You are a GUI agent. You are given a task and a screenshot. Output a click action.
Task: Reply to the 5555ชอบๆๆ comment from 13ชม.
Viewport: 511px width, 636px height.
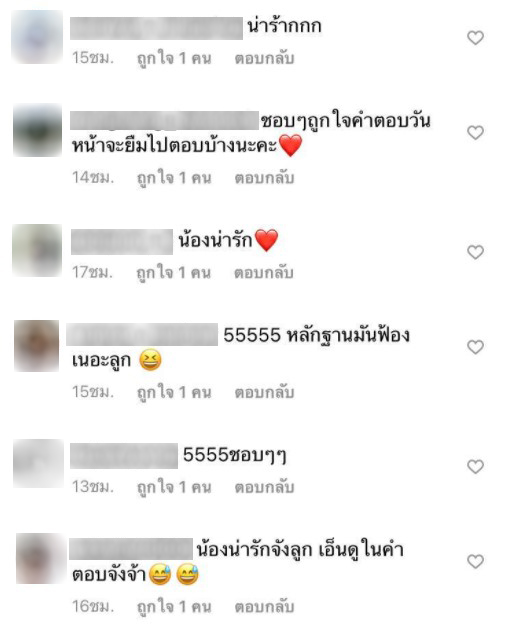pyautogui.click(x=264, y=487)
